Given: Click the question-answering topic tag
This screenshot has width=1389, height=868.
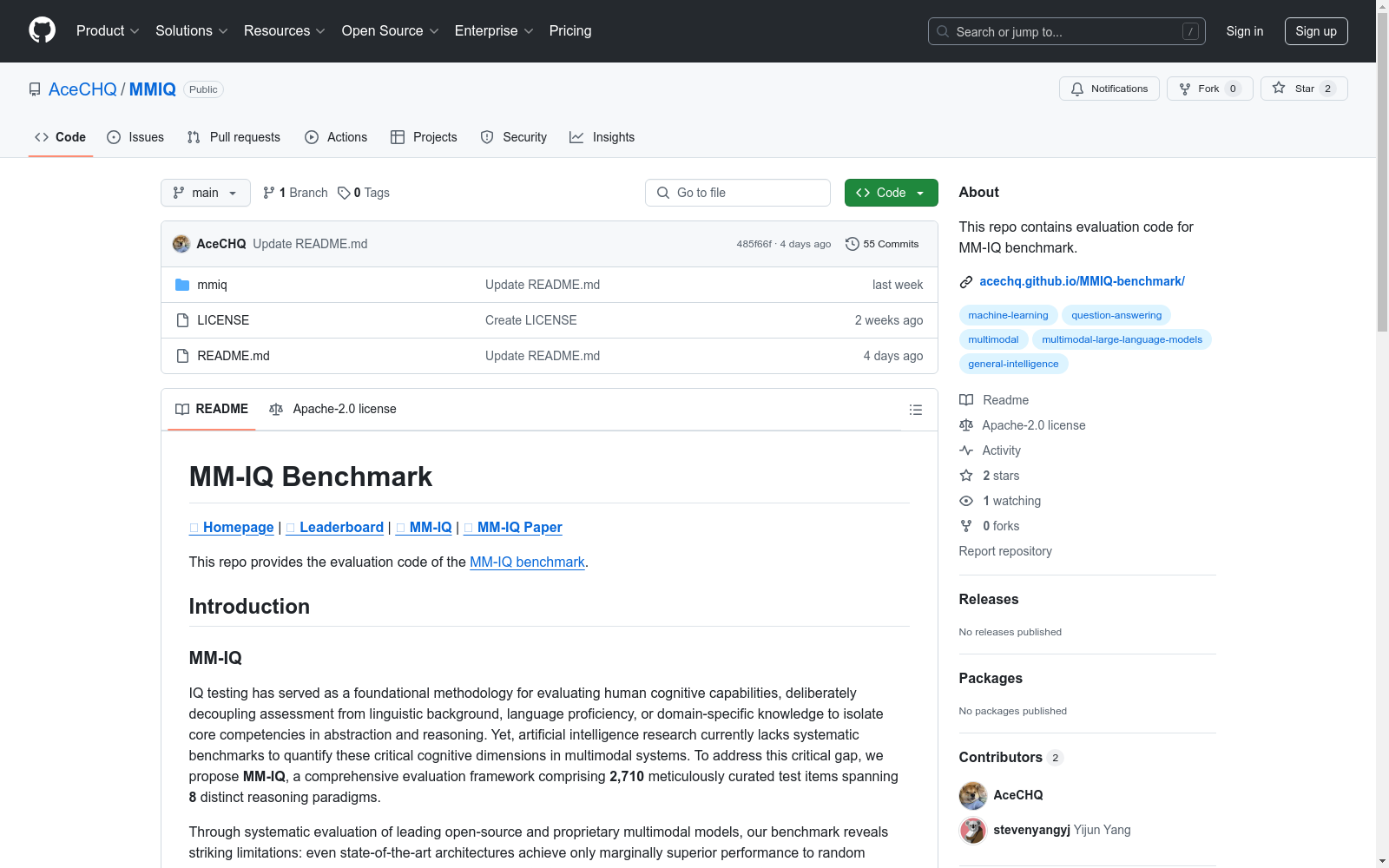Looking at the screenshot, I should [x=1116, y=315].
